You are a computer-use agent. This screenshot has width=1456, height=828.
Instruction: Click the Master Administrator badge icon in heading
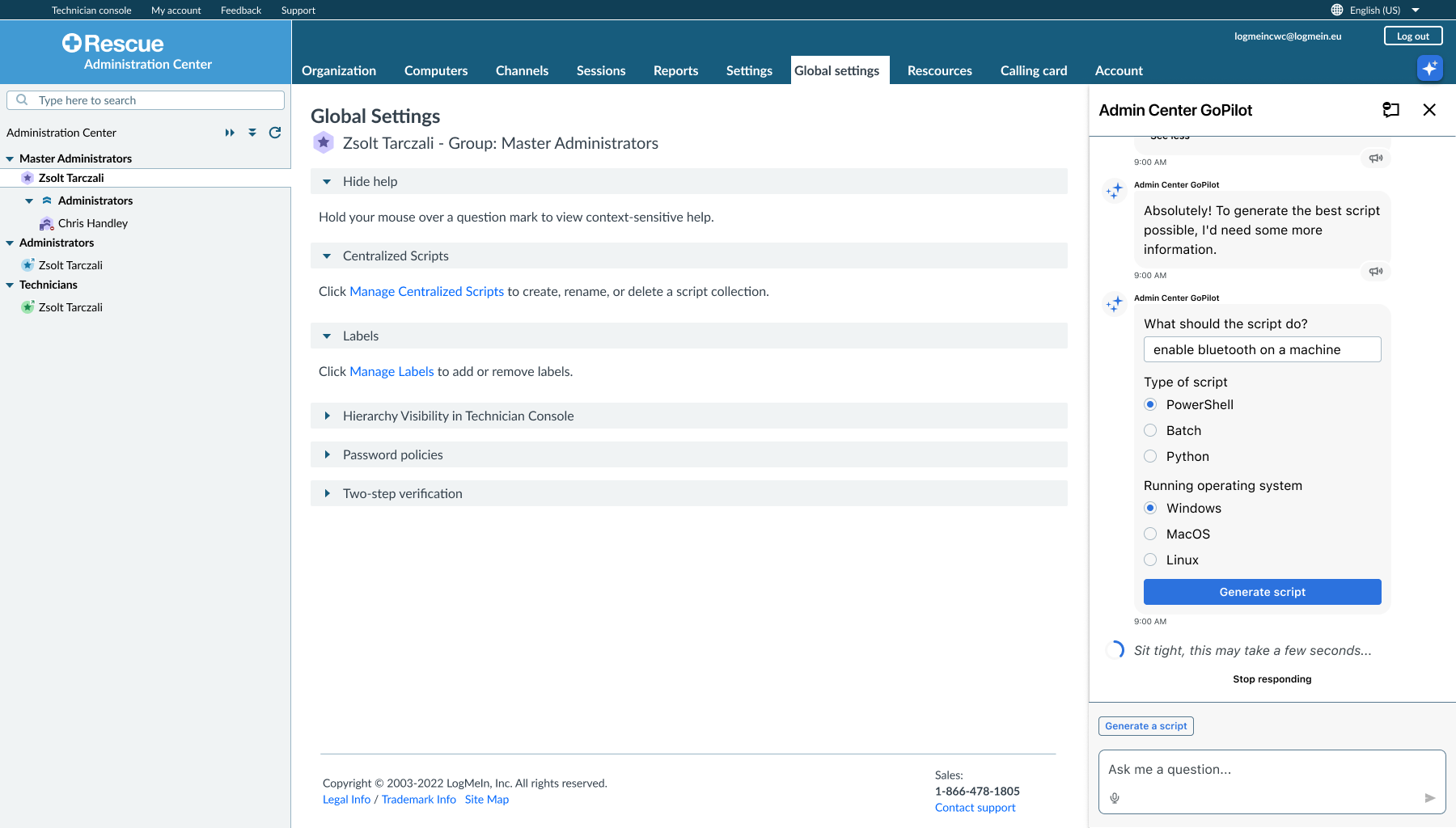pyautogui.click(x=324, y=142)
